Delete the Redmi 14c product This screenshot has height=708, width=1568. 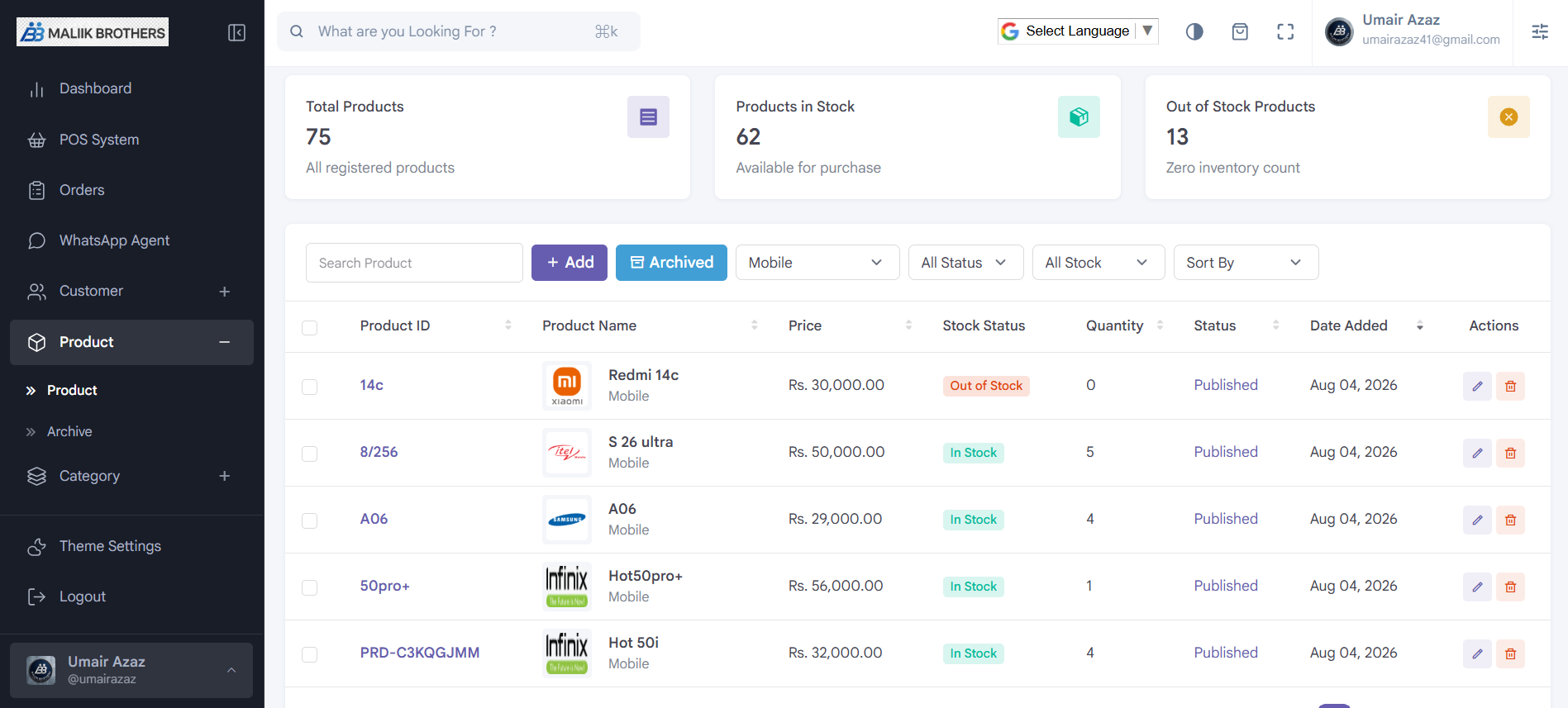click(1510, 386)
